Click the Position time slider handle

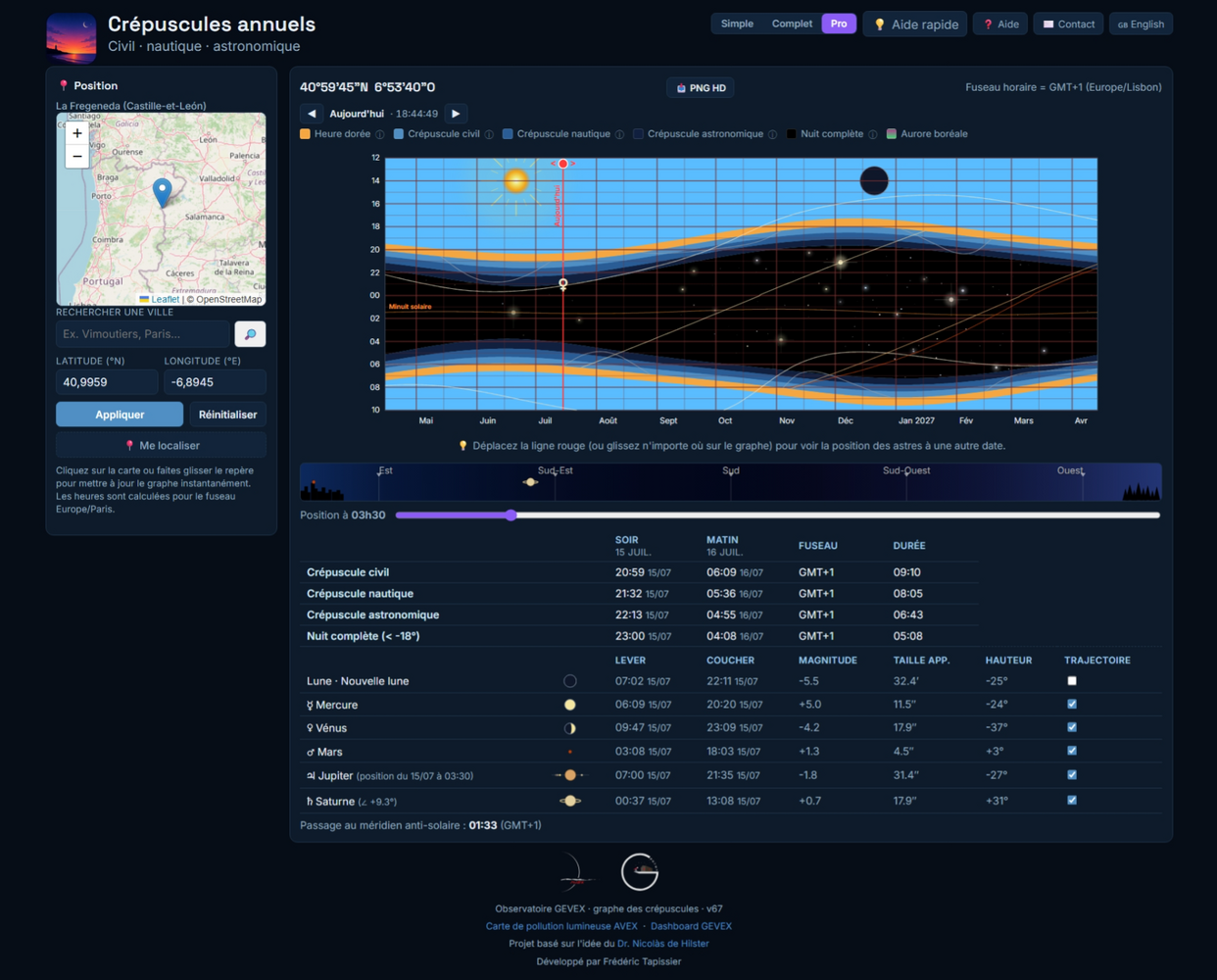511,514
